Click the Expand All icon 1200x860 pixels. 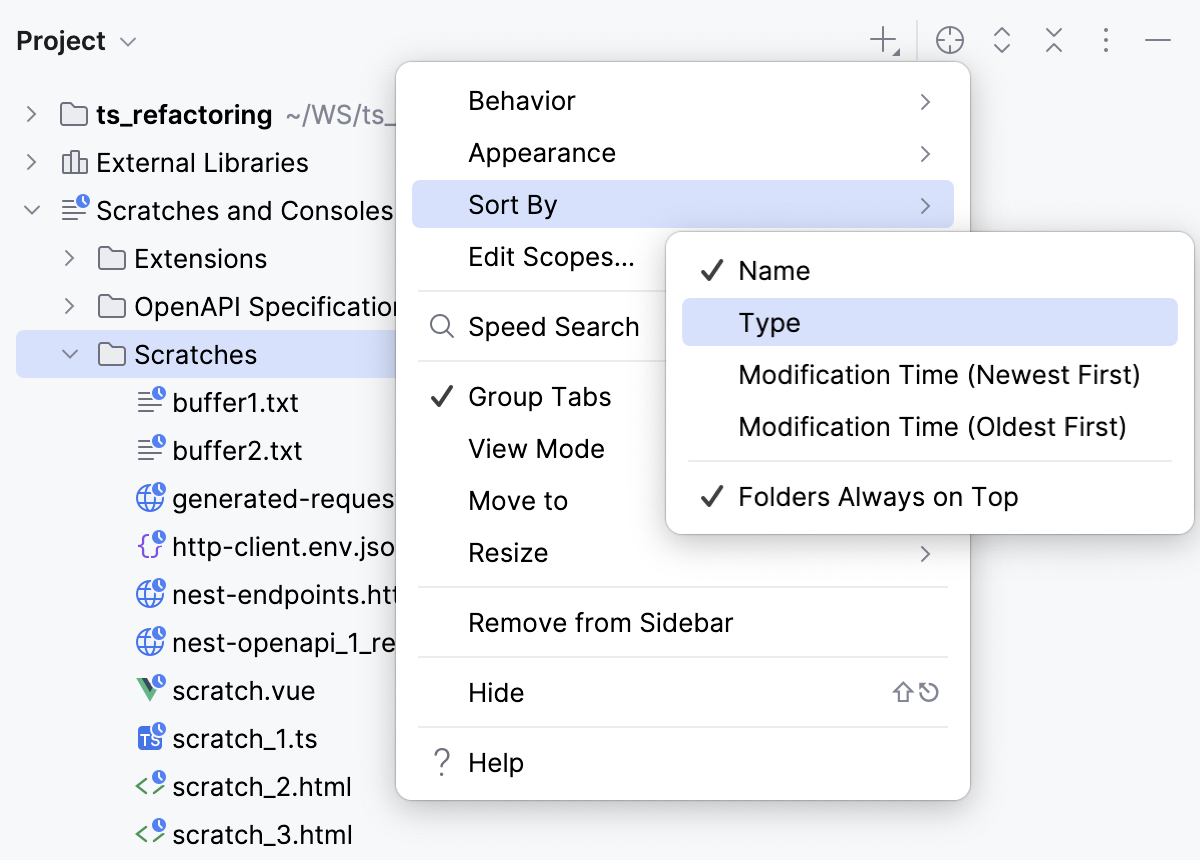1002,40
